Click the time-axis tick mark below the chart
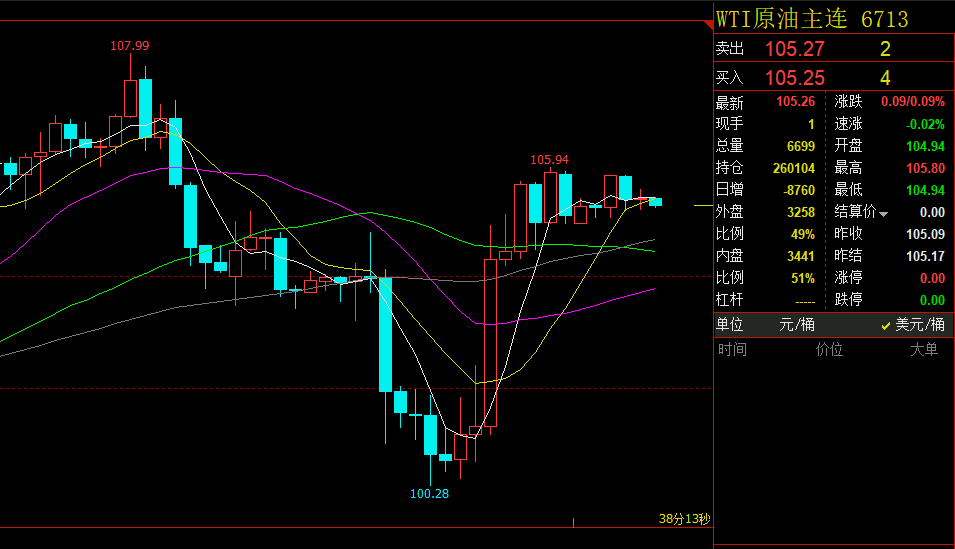The image size is (955, 549). [573, 523]
